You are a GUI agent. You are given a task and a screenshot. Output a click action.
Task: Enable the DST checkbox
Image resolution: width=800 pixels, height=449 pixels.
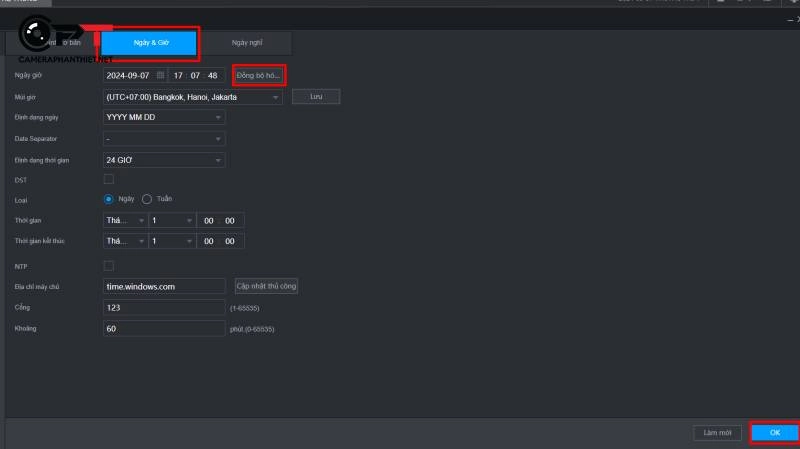[109, 179]
